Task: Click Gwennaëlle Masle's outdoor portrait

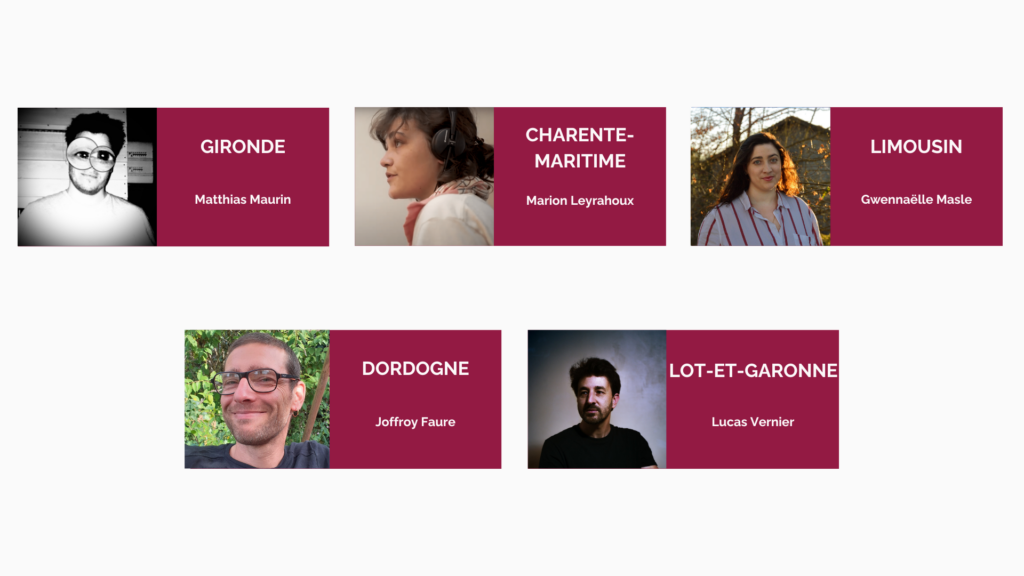Action: pyautogui.click(x=760, y=176)
